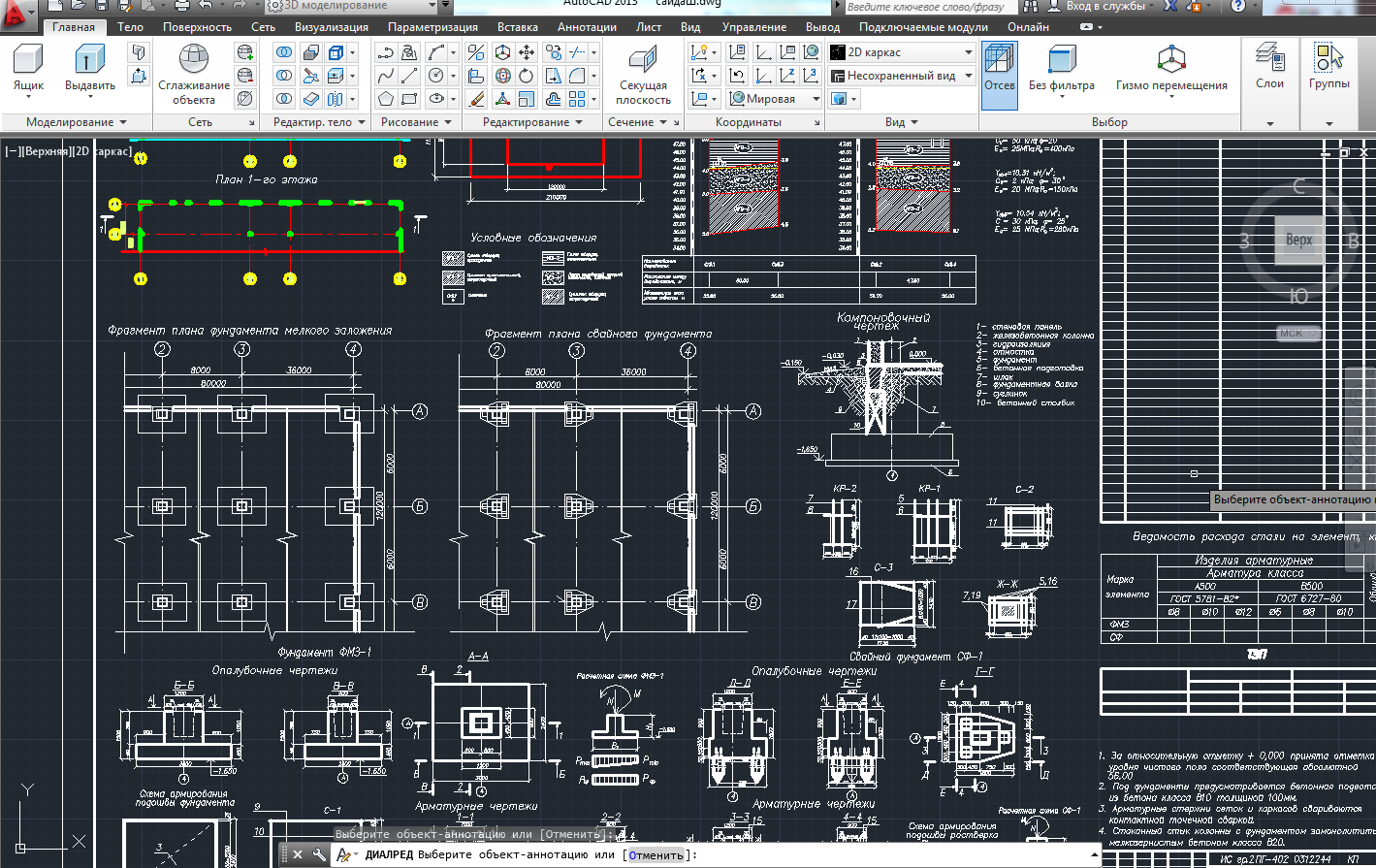Select the Rectangle drawing tool
1376x868 pixels.
(409, 98)
